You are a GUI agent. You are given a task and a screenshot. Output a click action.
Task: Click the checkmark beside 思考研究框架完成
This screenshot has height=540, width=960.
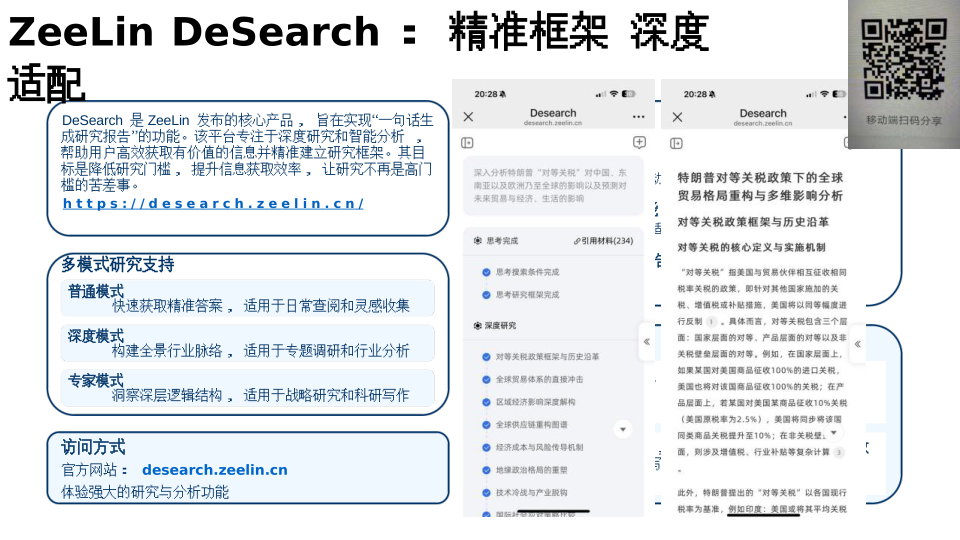pos(486,294)
